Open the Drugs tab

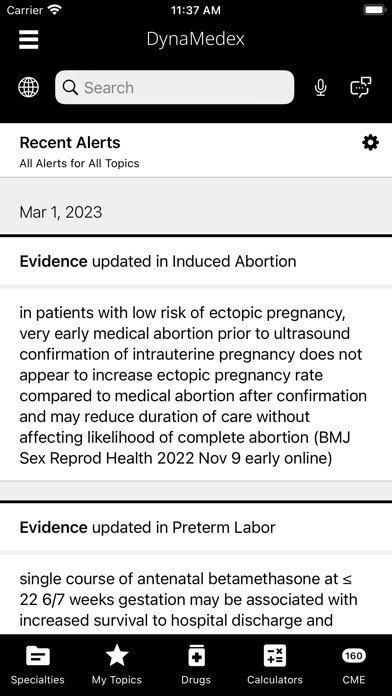[196, 664]
